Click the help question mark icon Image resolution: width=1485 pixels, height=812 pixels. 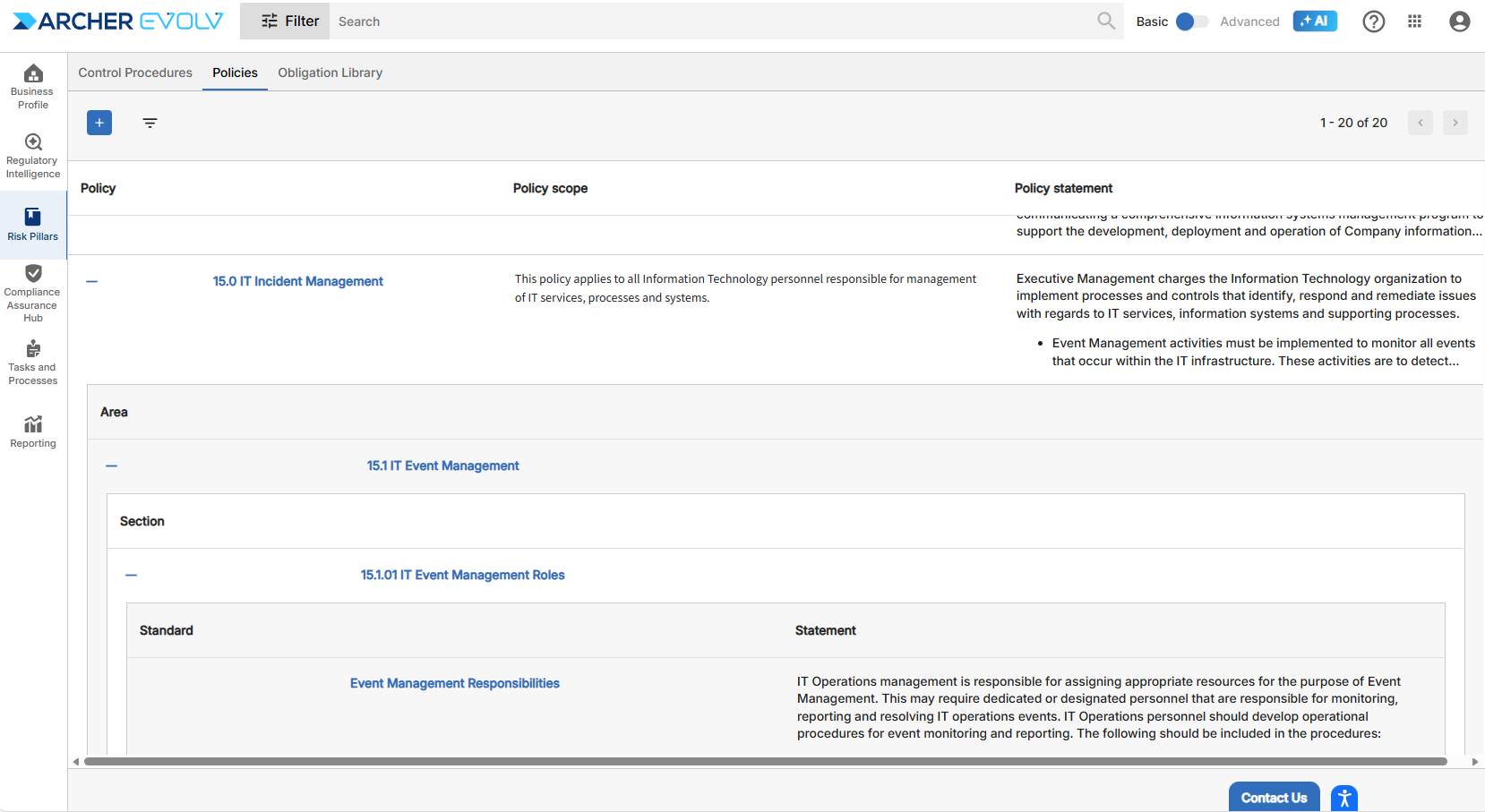pos(1373,21)
